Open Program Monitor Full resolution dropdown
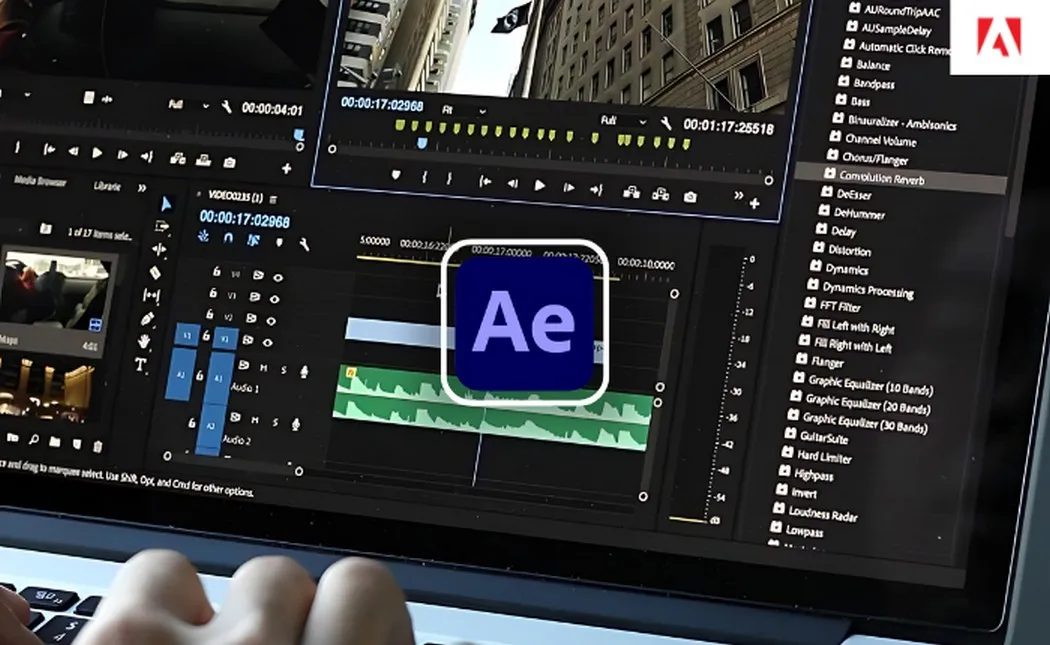The image size is (1050, 645). tap(623, 121)
